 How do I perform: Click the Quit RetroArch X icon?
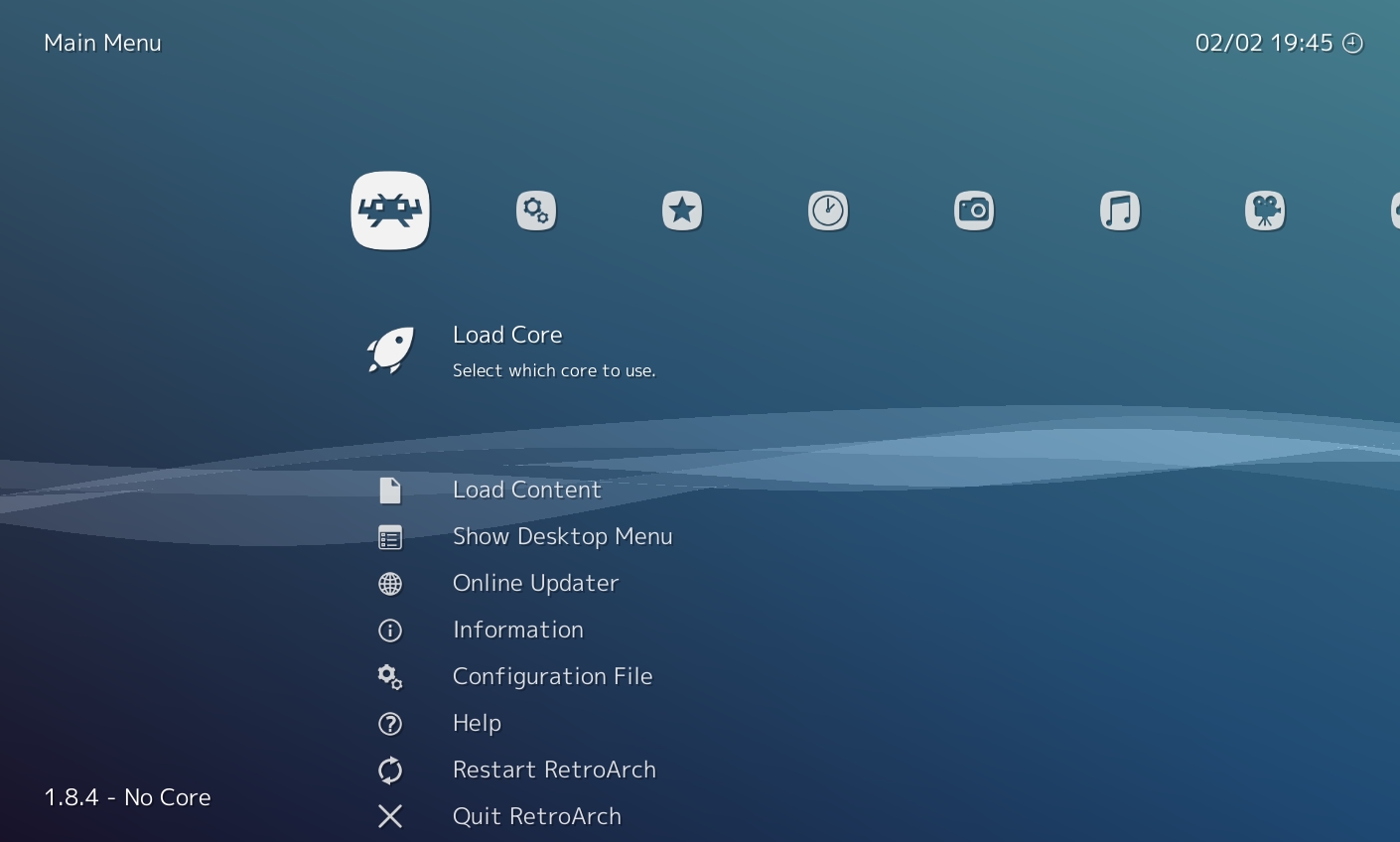pos(390,816)
